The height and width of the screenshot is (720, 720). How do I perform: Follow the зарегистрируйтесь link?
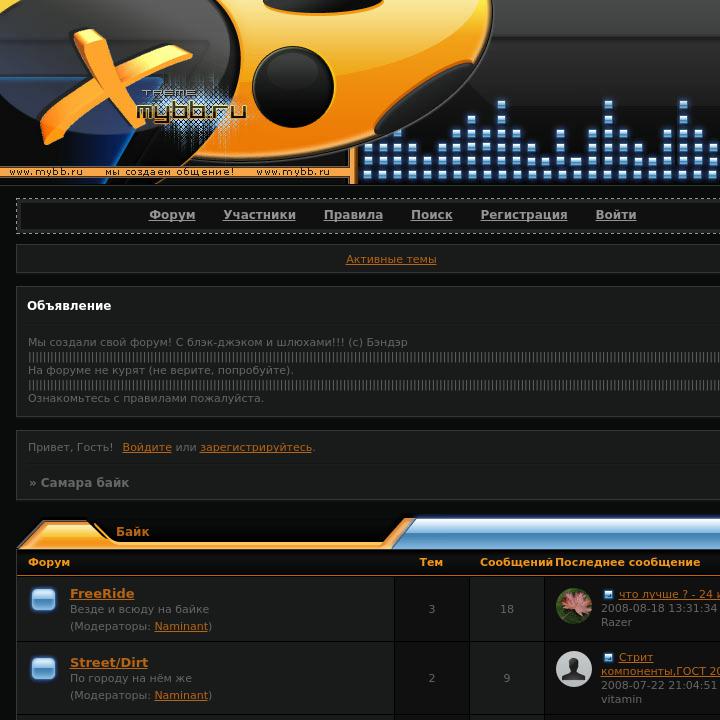(256, 447)
